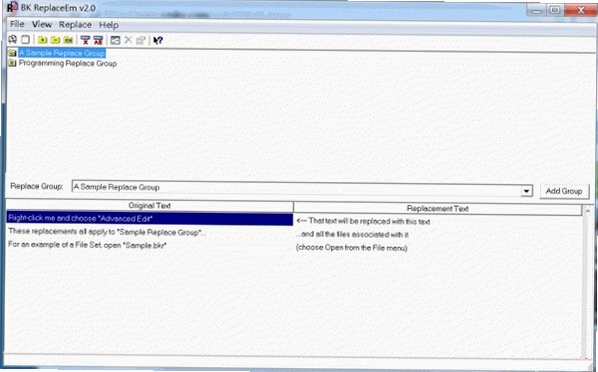
Task: Click the Add Group button
Action: pyautogui.click(x=564, y=191)
